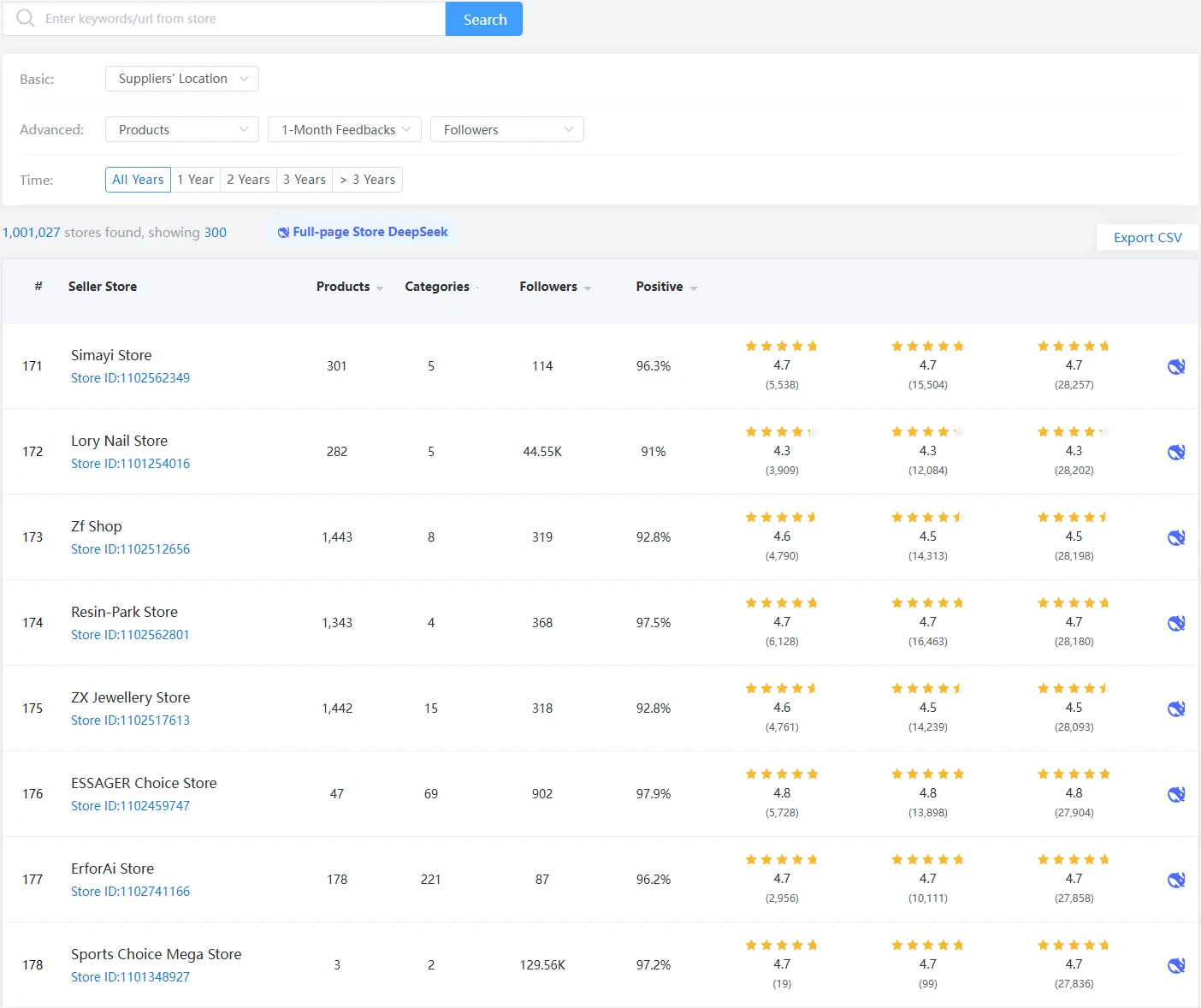Click Simayi Store name
Viewport: 1201px width, 1008px height.
111,355
